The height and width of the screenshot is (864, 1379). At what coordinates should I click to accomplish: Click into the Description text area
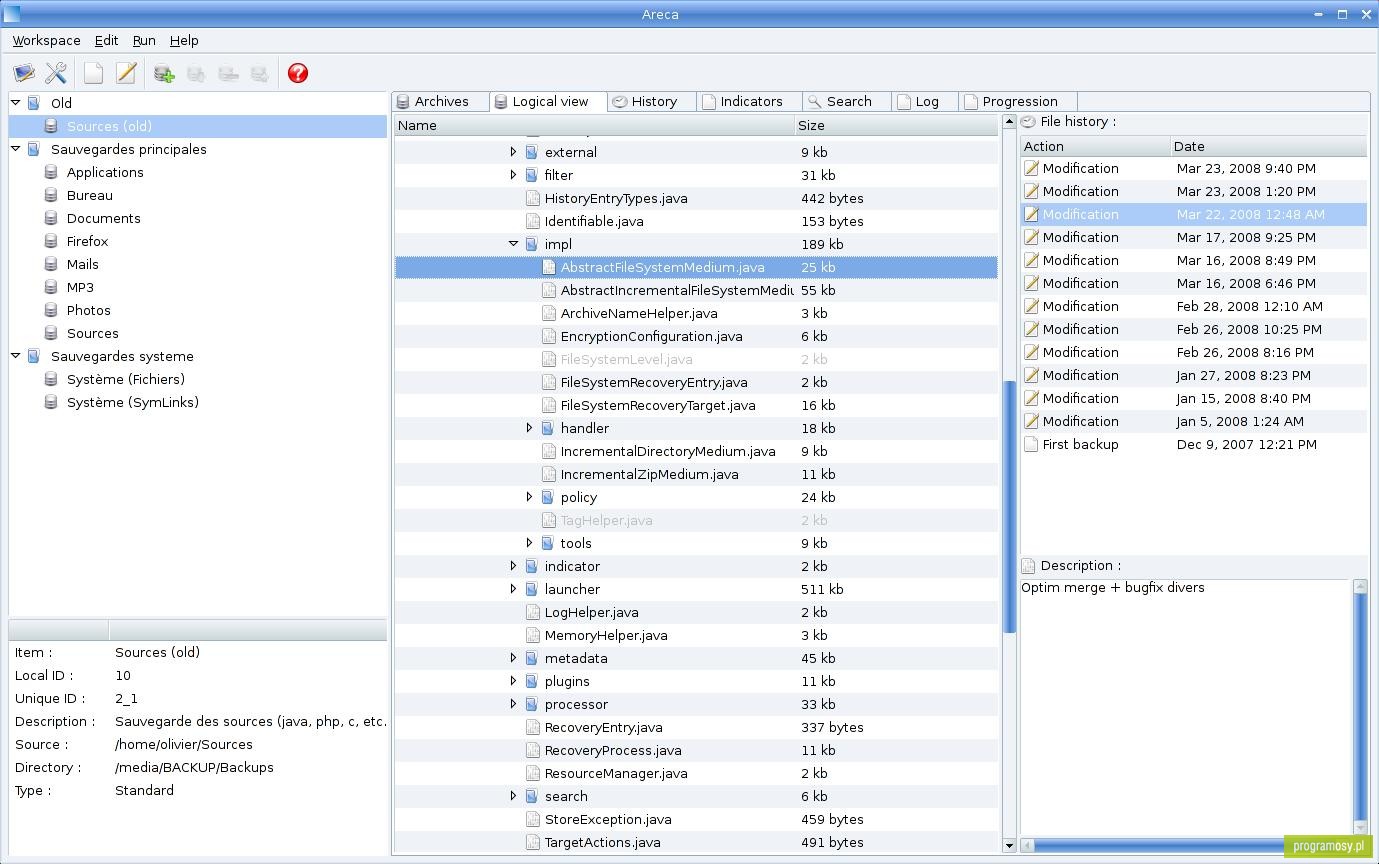(x=1186, y=706)
